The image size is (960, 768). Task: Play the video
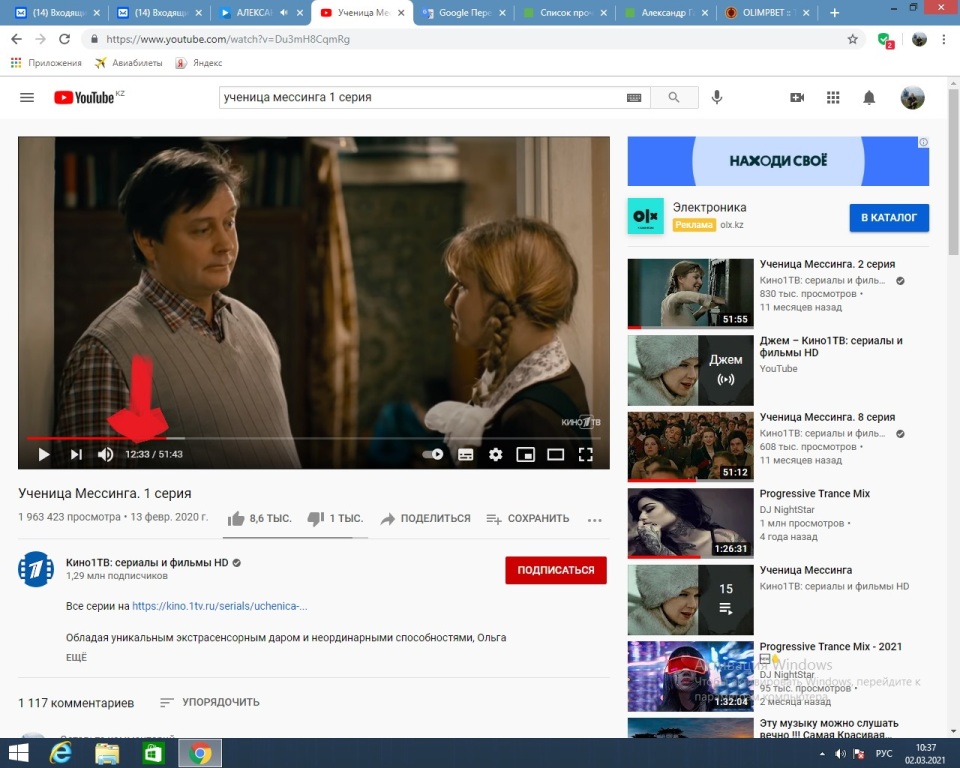tap(43, 454)
